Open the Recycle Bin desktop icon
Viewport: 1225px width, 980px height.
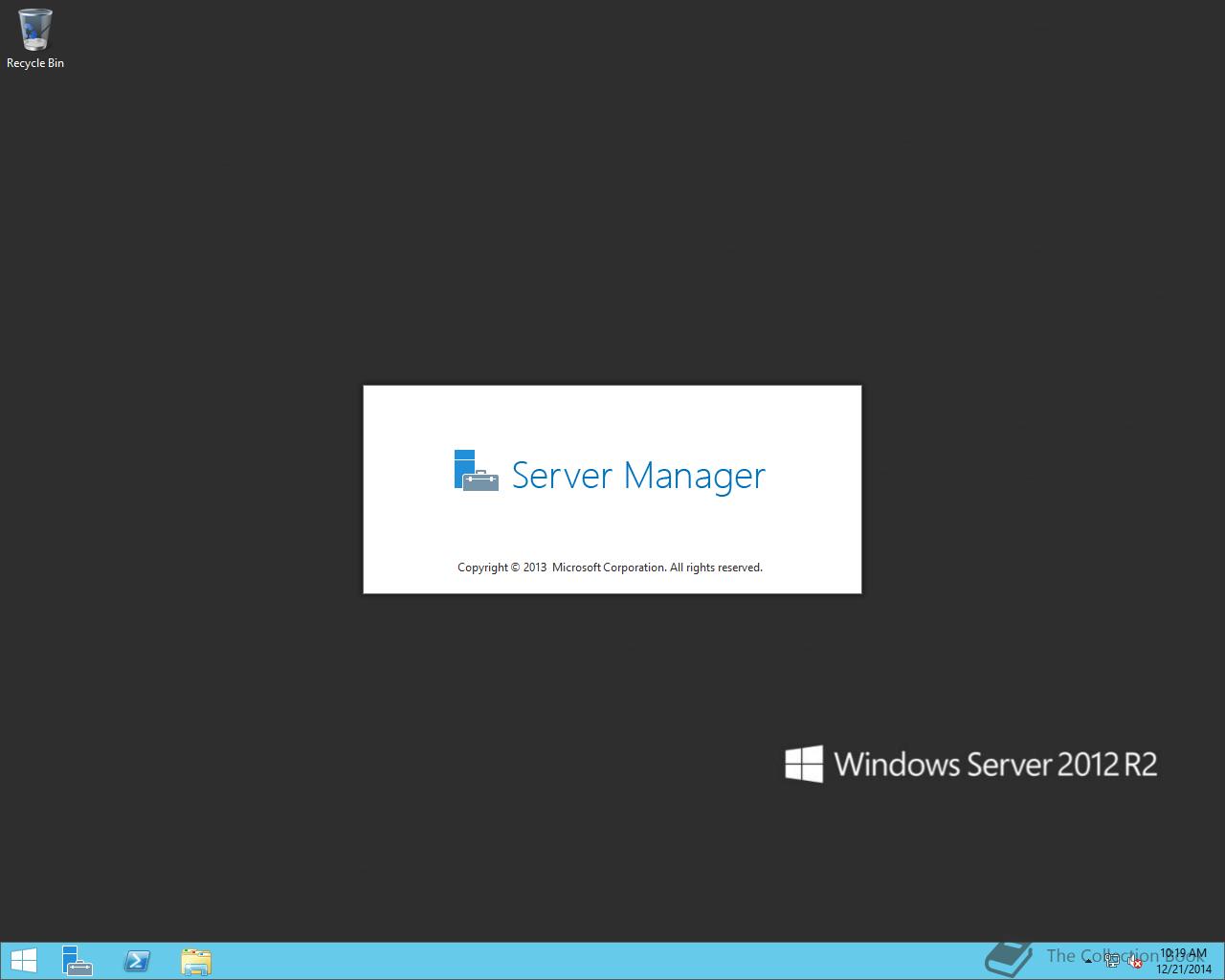click(x=35, y=38)
